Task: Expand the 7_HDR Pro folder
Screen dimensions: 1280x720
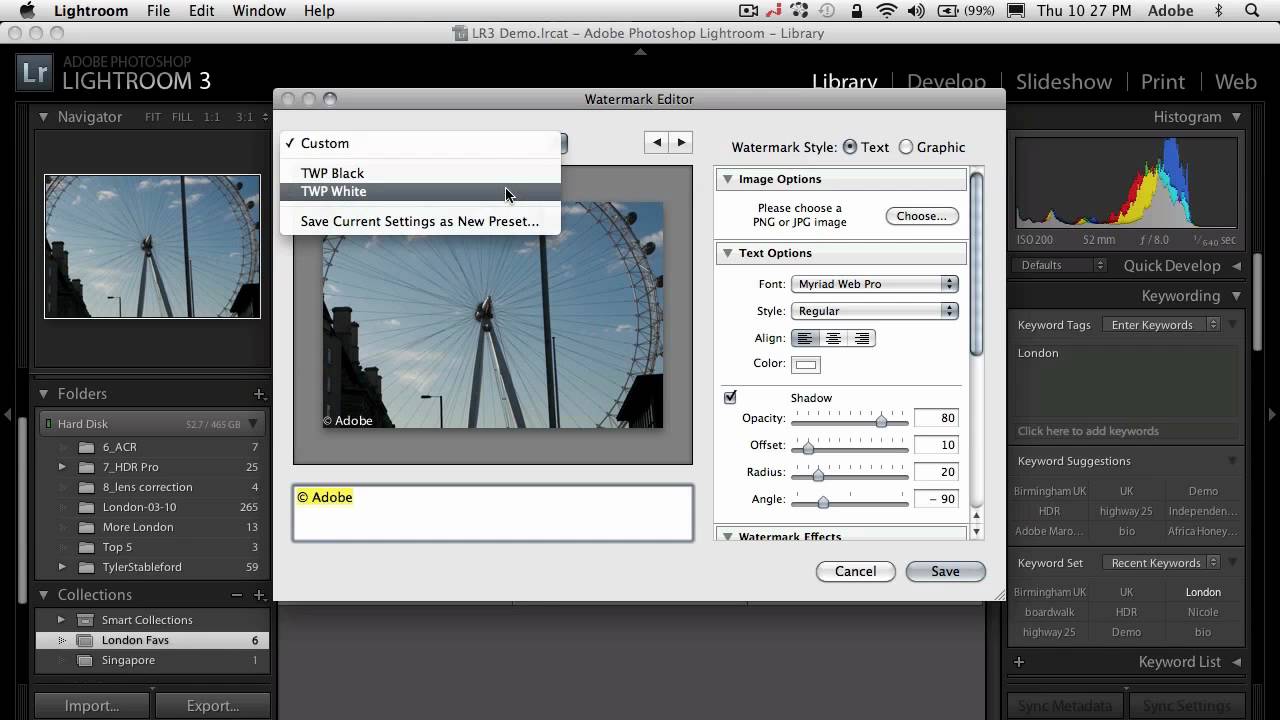Action: click(x=62, y=467)
